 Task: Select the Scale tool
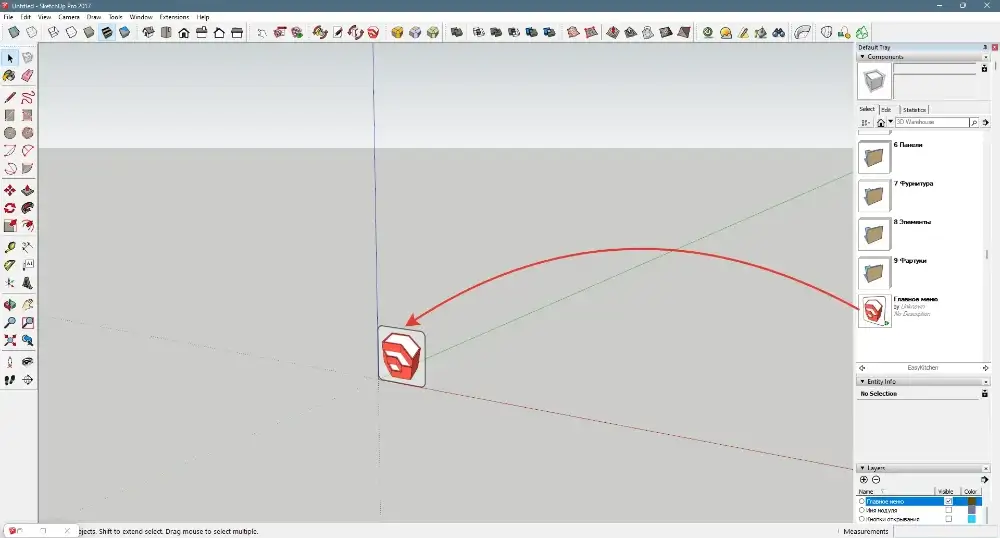[10, 226]
